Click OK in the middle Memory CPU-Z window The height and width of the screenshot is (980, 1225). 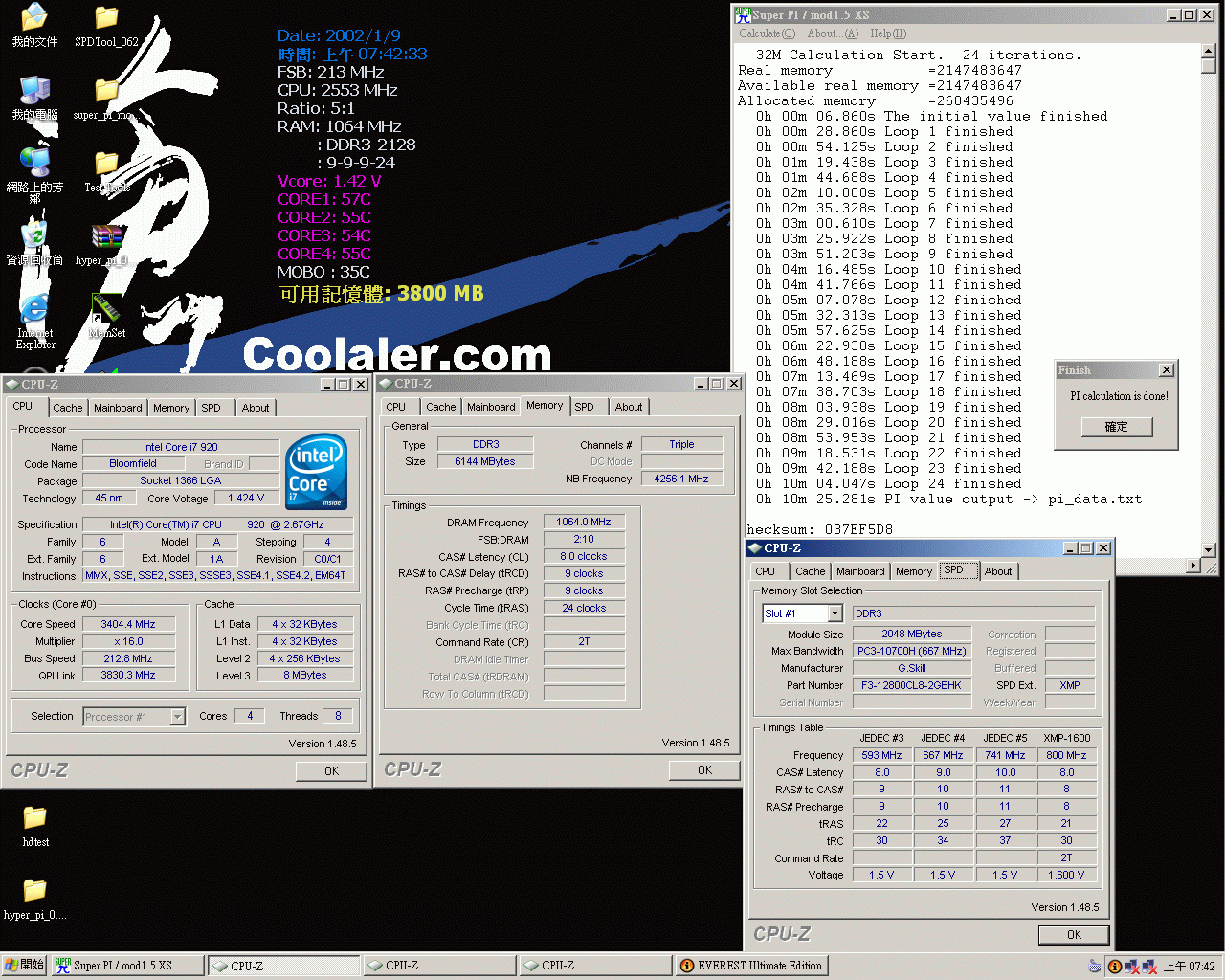[x=704, y=770]
